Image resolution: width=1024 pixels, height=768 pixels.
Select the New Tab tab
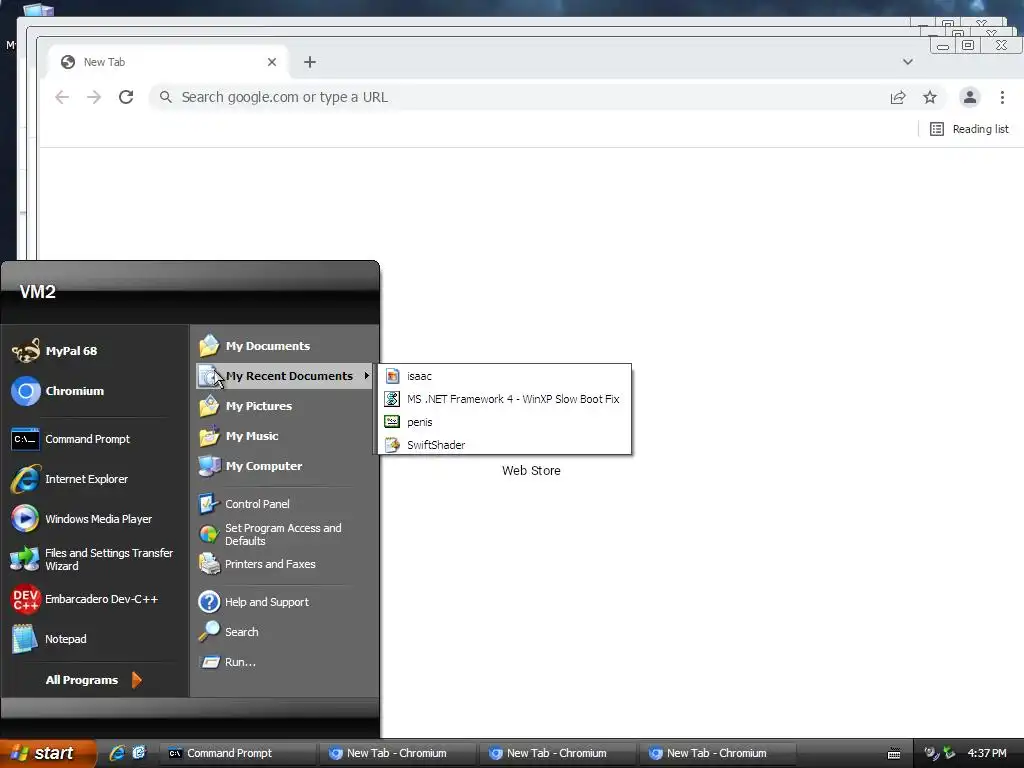(x=168, y=62)
